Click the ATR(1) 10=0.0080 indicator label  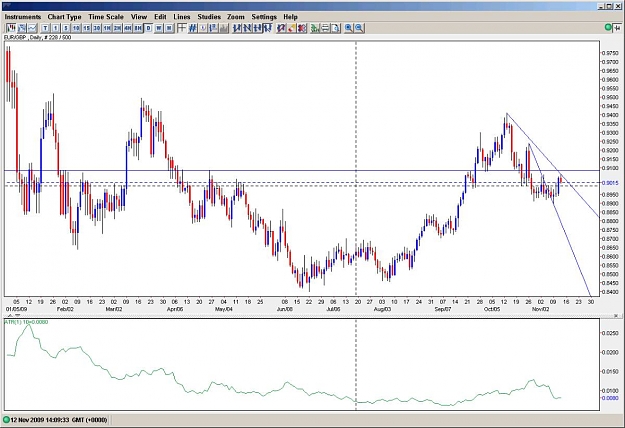[x=26, y=322]
